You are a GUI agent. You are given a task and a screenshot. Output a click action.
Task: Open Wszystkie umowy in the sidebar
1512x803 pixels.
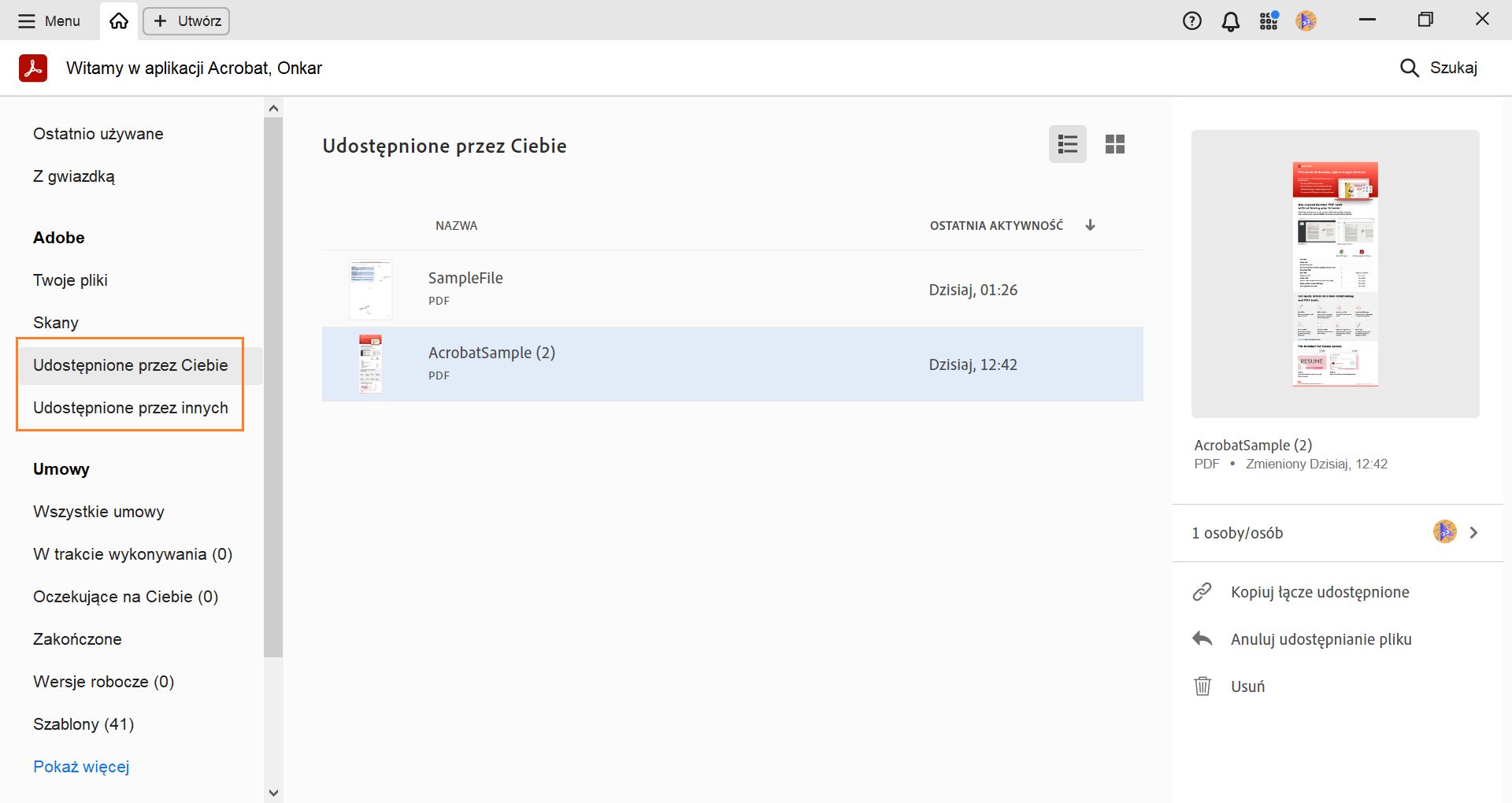(x=99, y=512)
